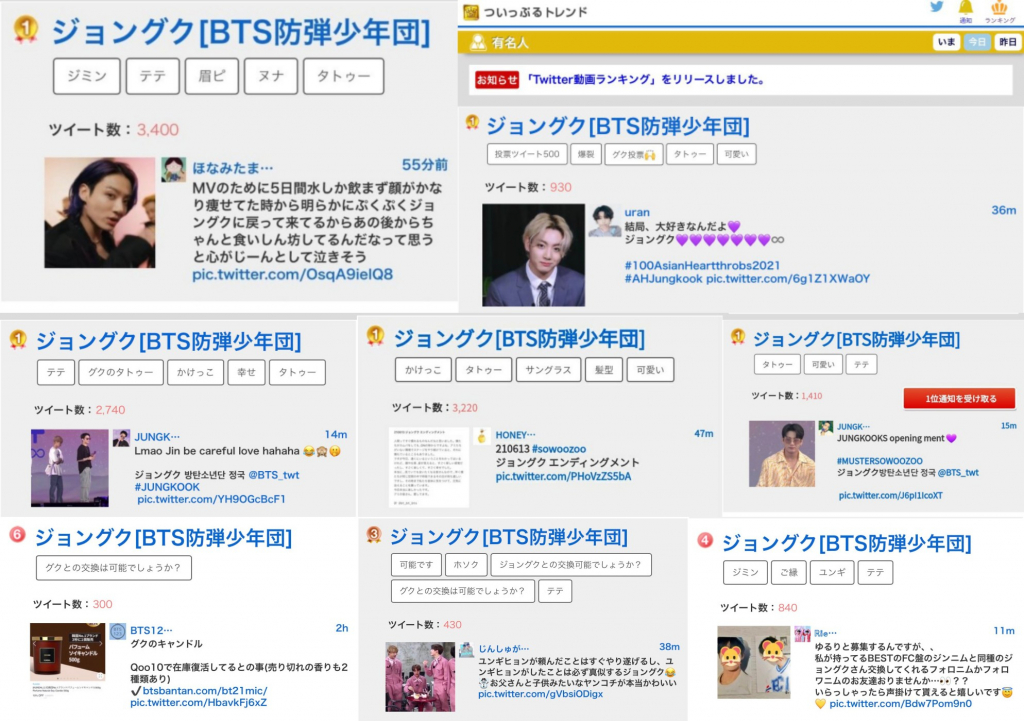Screen dimensions: 1024x721
Task: Select the ヌナ keyword tag
Action: (x=271, y=76)
